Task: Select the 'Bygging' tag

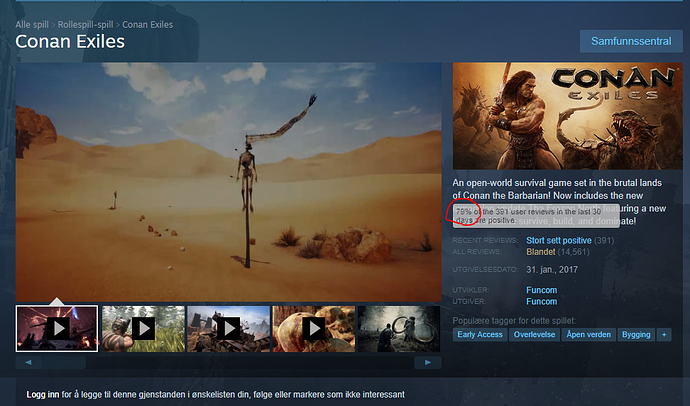Action: point(636,335)
